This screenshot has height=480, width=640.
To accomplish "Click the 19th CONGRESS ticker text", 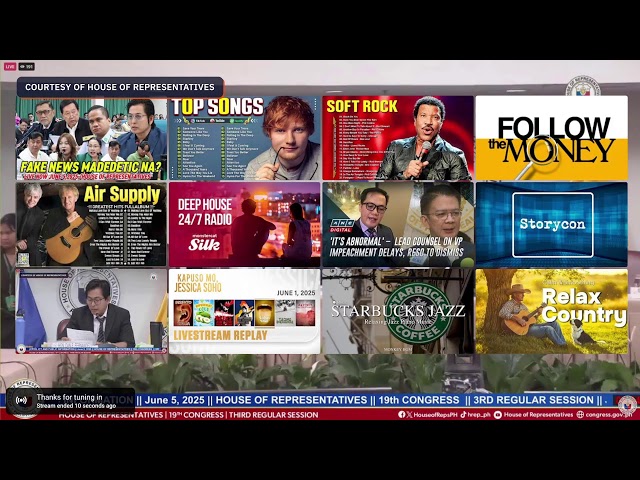I will (x=419, y=400).
